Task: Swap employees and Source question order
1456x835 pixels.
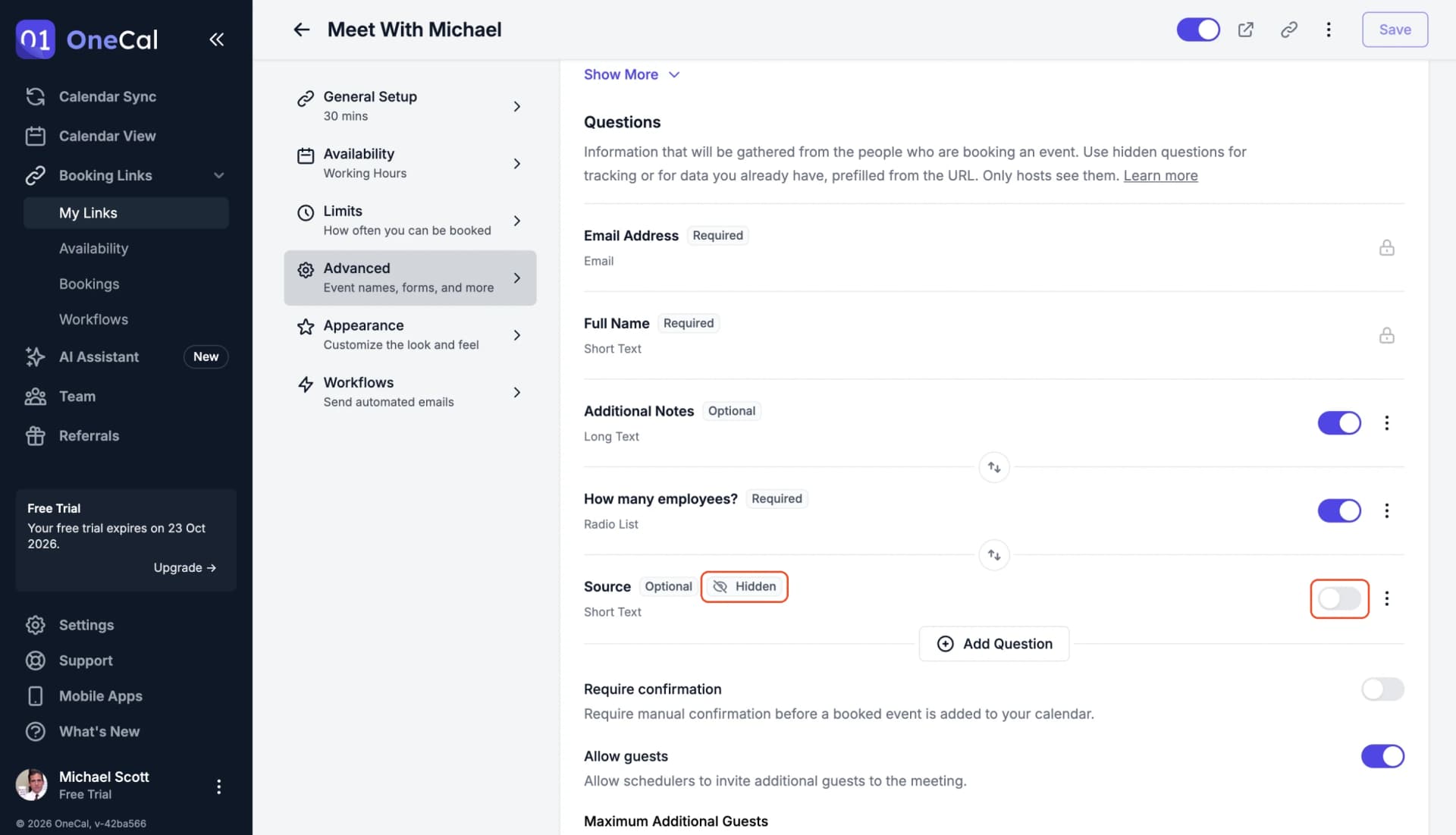Action: pos(994,555)
